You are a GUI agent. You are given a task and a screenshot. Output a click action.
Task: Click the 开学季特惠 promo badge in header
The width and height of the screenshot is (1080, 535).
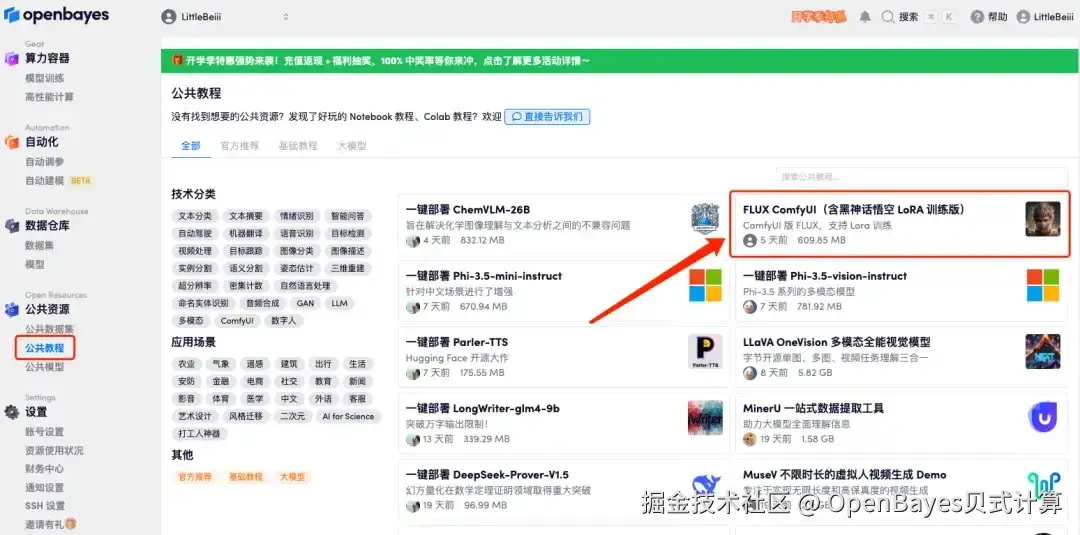point(818,17)
